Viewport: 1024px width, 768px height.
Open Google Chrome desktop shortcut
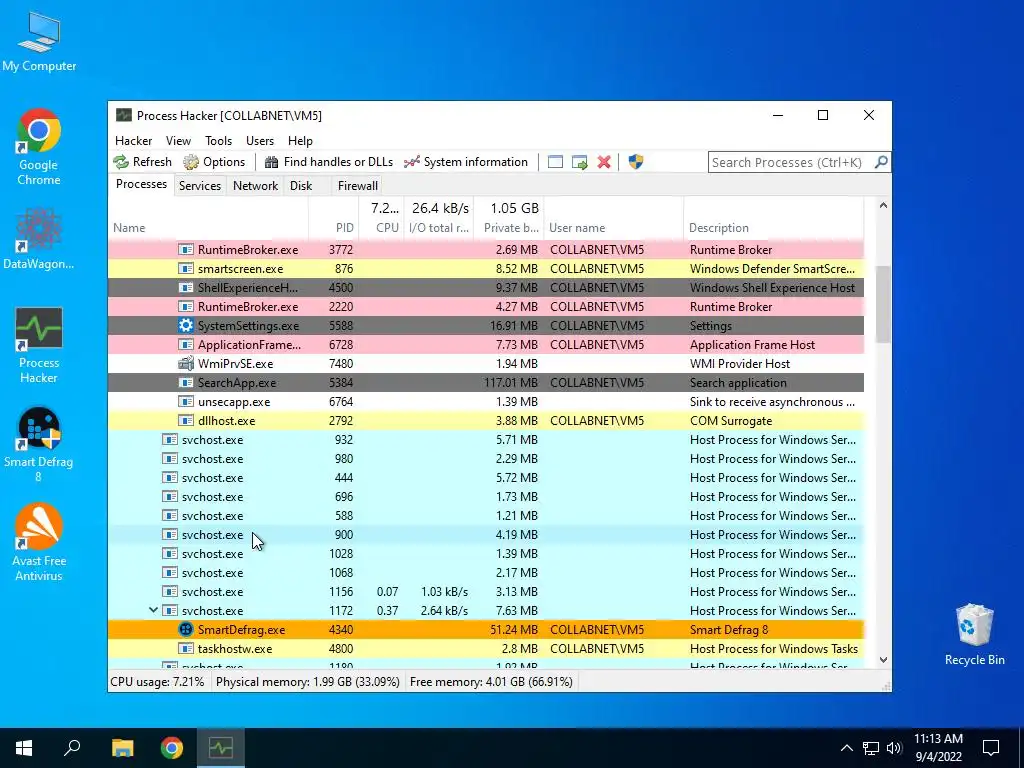[39, 148]
